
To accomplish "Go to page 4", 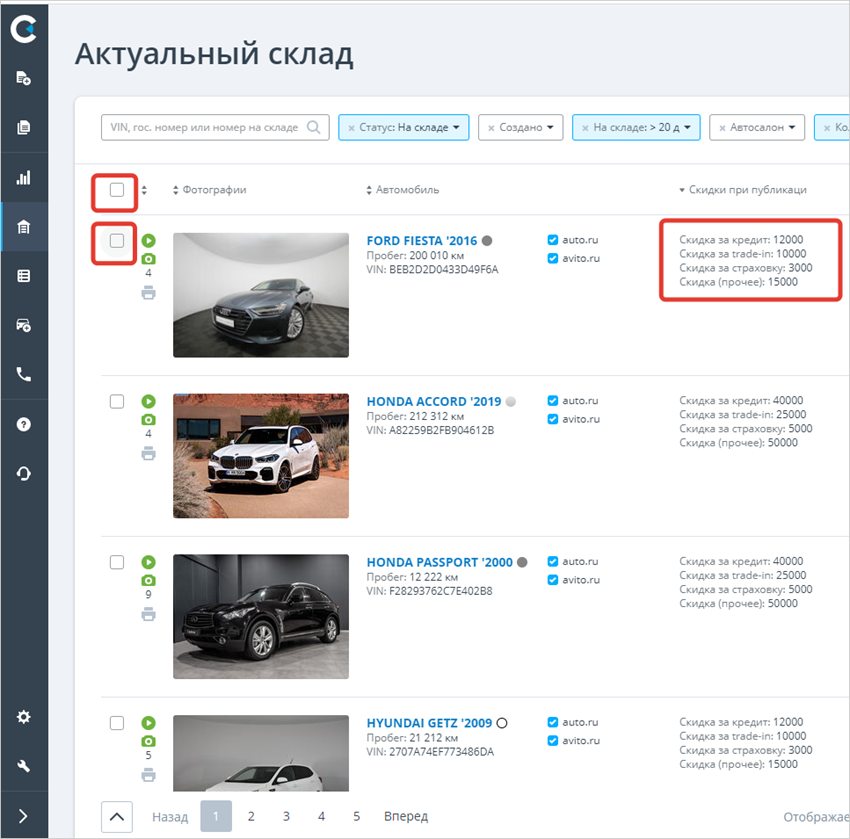I will [x=321, y=816].
